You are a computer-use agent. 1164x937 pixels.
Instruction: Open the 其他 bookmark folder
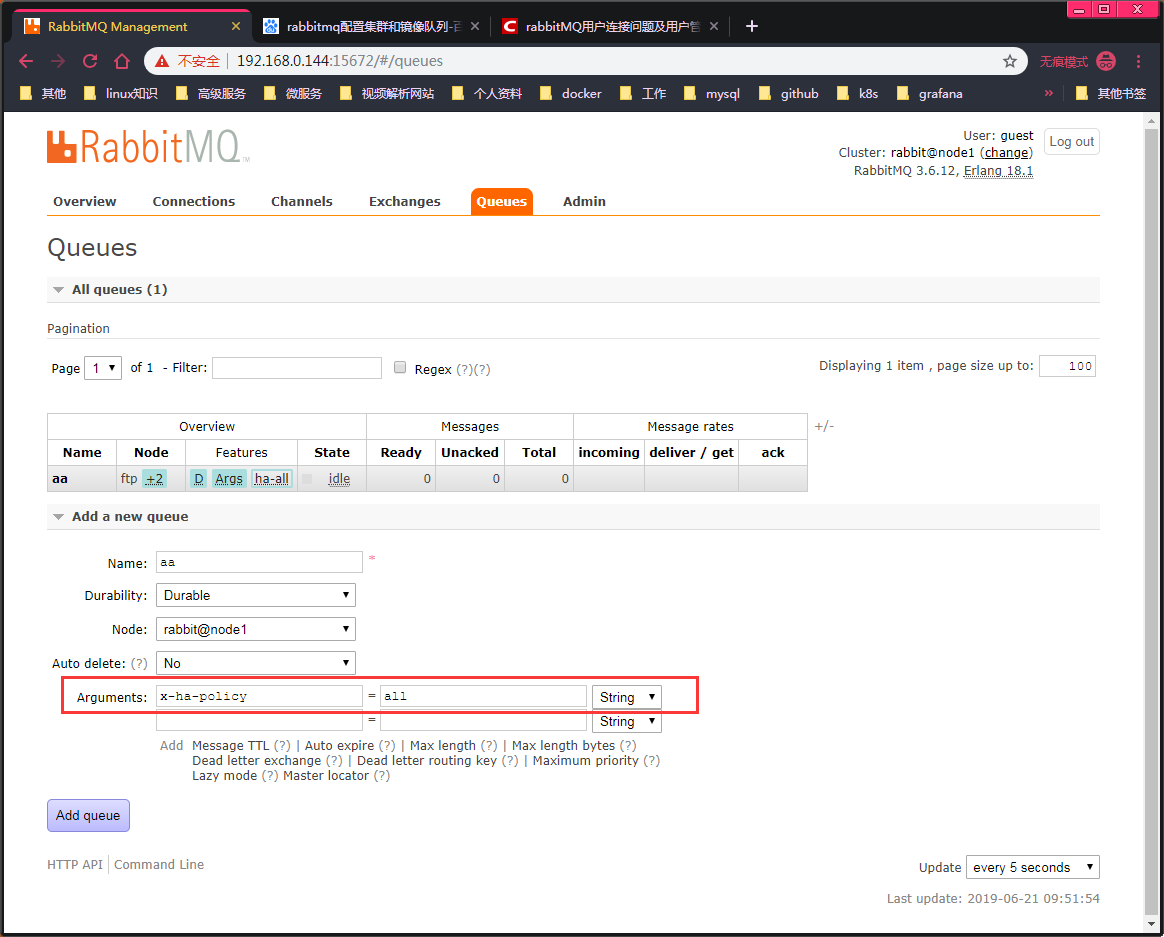pyautogui.click(x=43, y=94)
